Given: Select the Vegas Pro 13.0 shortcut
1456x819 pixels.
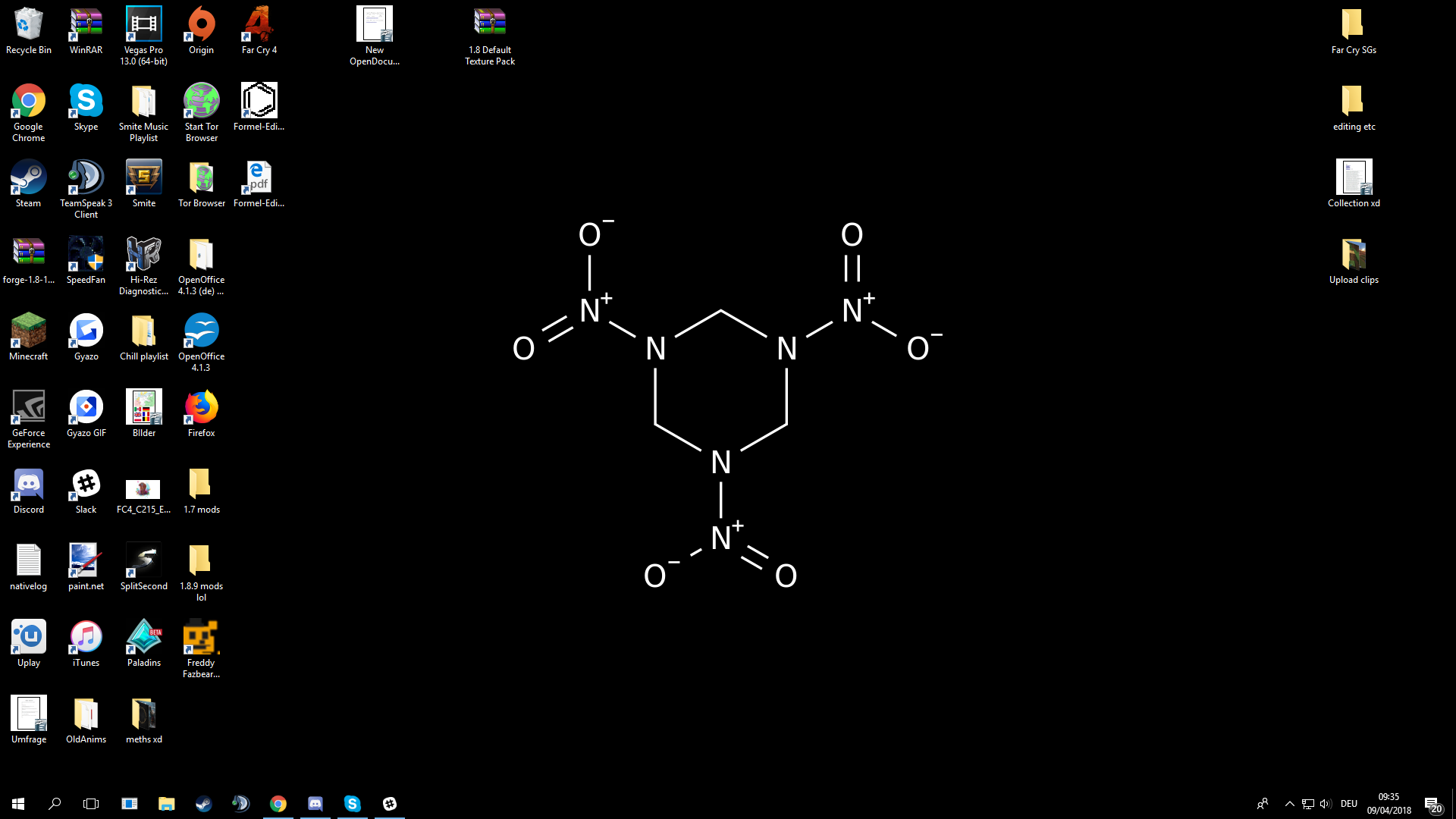Looking at the screenshot, I should (x=143, y=25).
